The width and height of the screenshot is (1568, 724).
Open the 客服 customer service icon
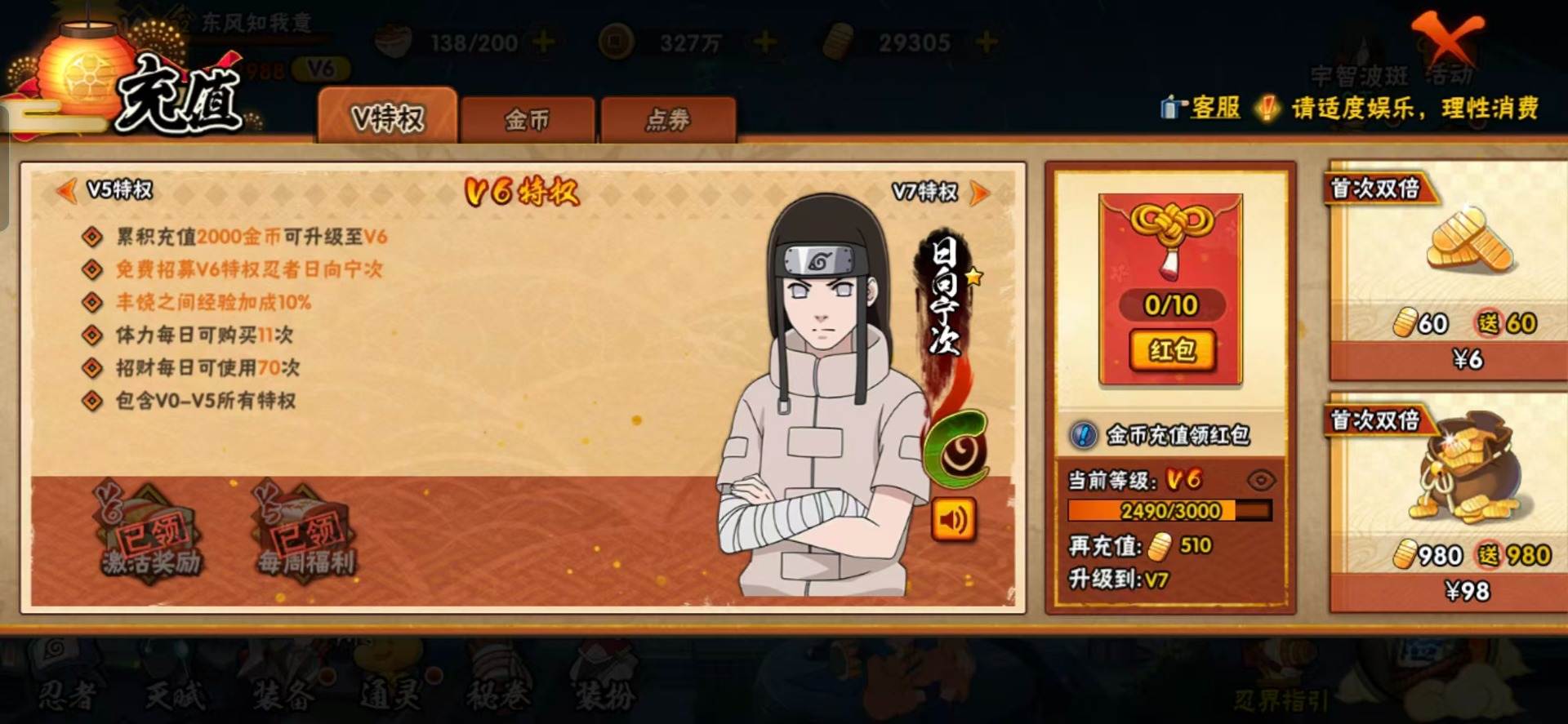coord(1173,108)
